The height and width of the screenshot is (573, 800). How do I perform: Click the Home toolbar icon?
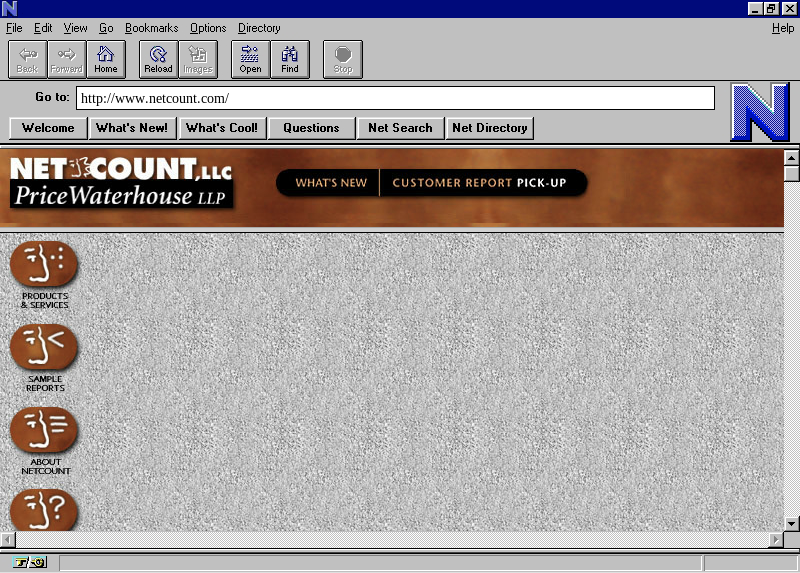tap(106, 59)
